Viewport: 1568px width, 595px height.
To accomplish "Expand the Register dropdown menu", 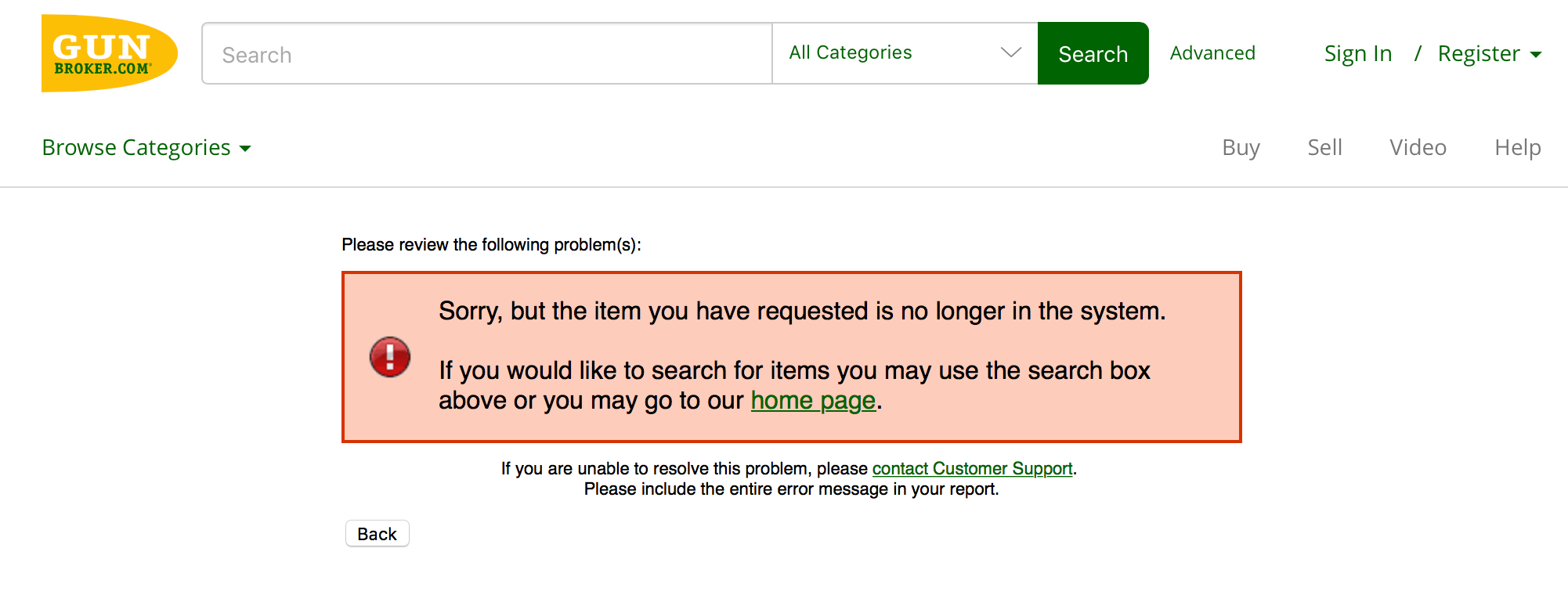I will (1489, 54).
